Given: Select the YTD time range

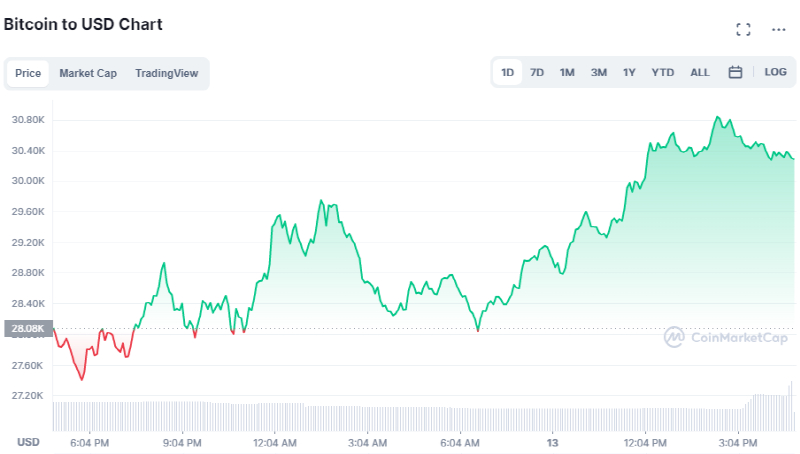Looking at the screenshot, I should click(662, 72).
